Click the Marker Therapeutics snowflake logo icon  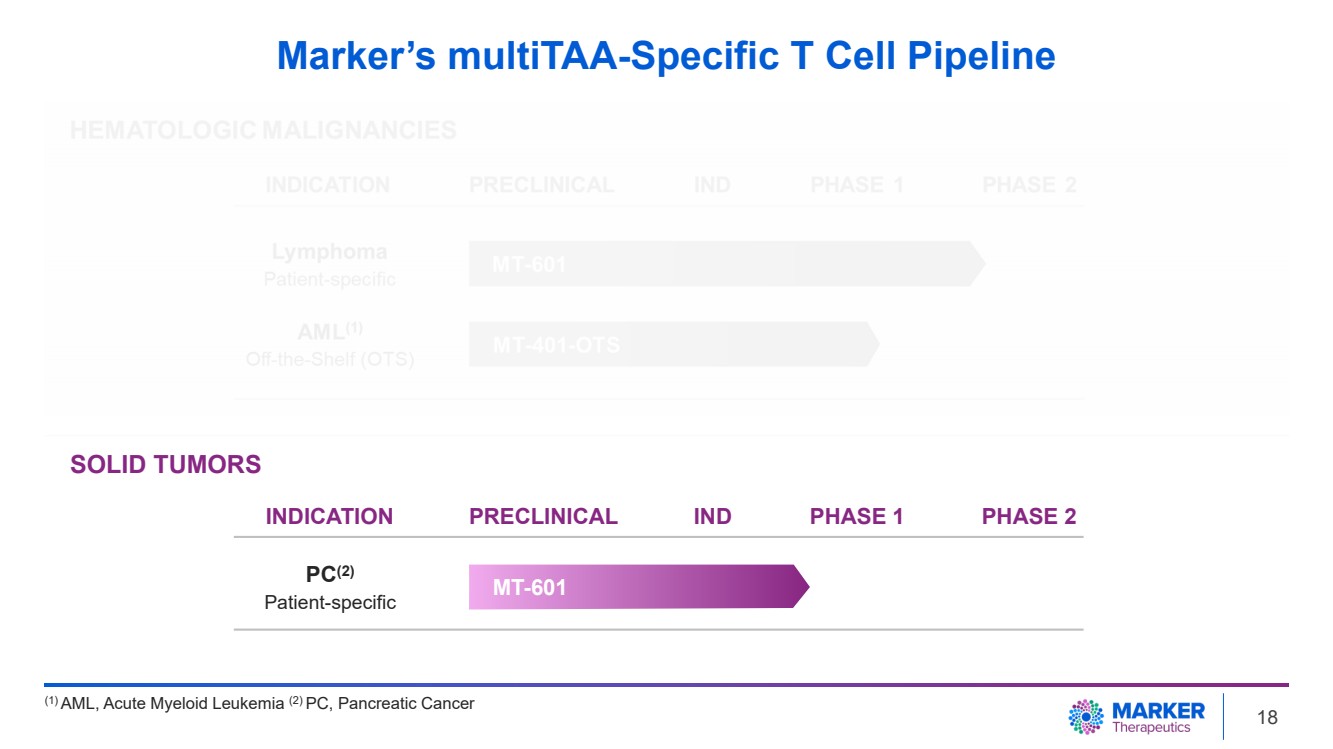pos(1086,716)
